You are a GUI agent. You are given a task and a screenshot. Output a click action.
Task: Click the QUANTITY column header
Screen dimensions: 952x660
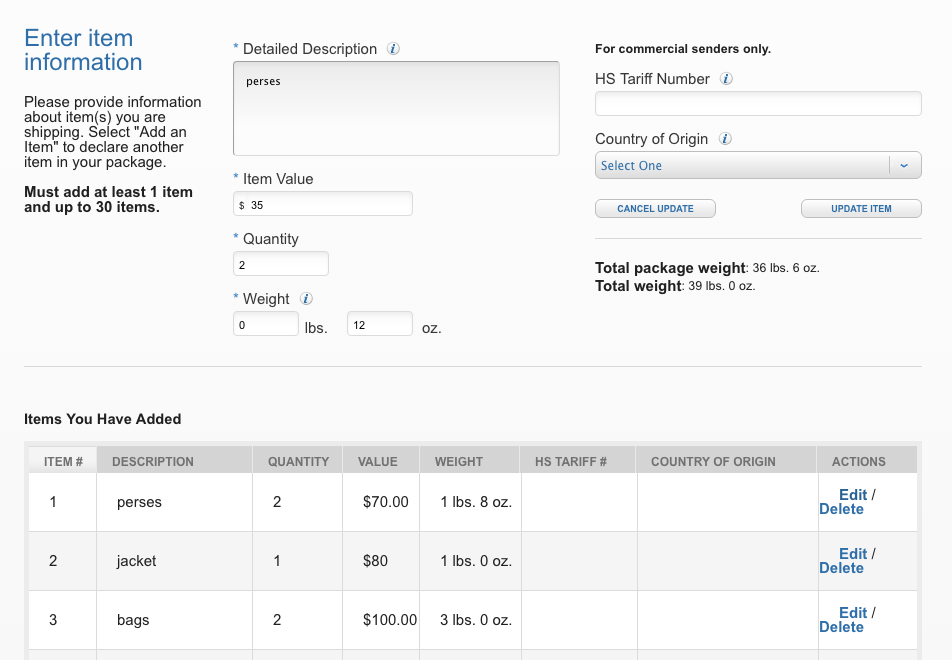click(x=298, y=461)
